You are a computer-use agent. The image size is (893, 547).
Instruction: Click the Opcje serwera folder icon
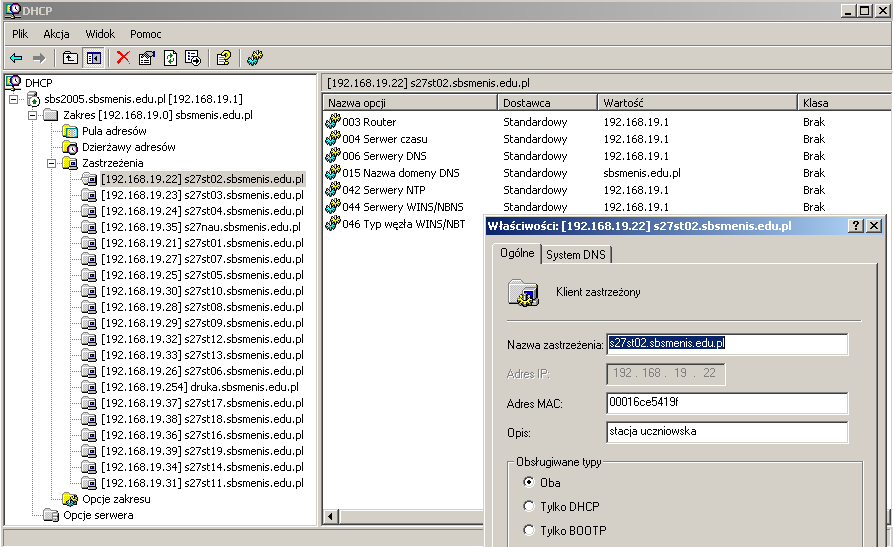(51, 515)
